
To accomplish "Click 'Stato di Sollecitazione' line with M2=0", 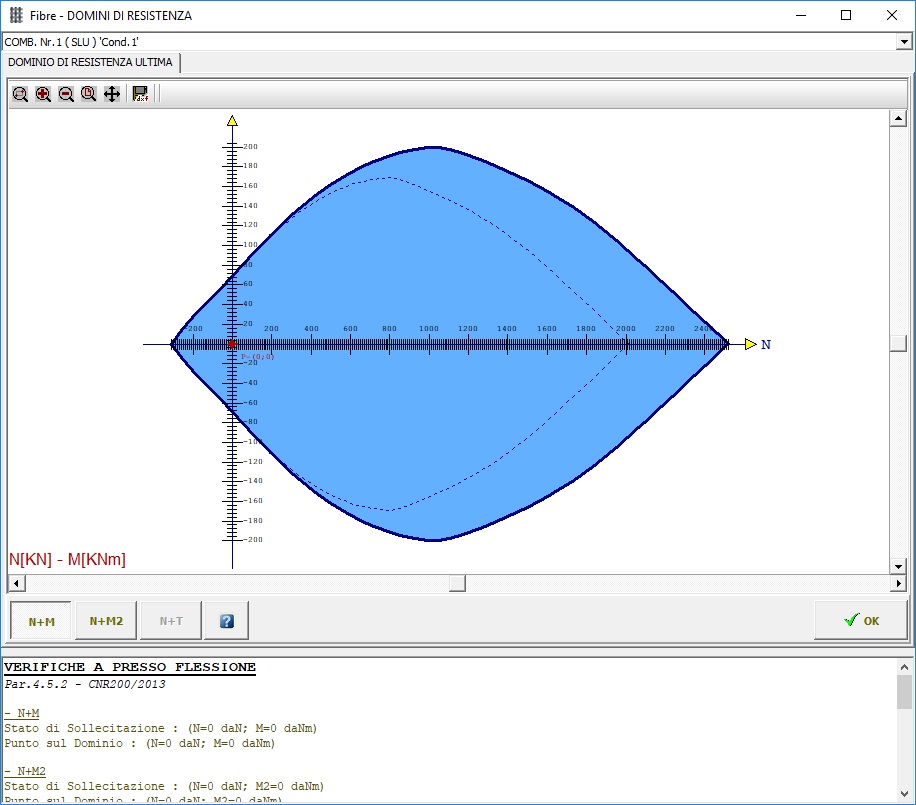I will click(x=164, y=786).
